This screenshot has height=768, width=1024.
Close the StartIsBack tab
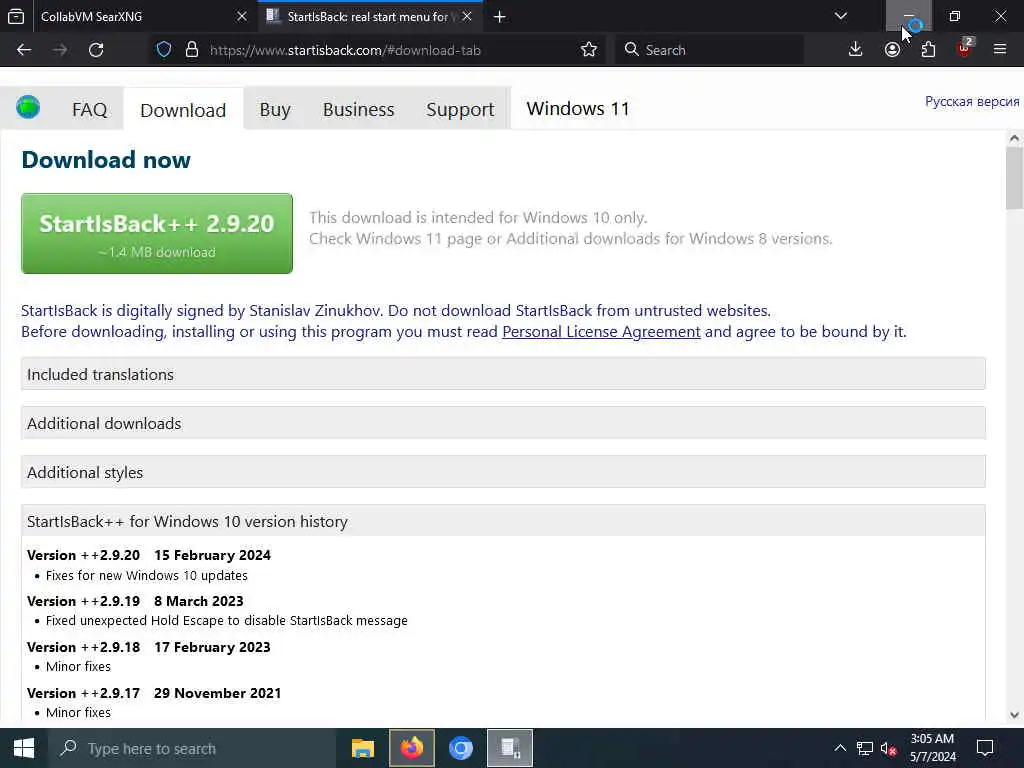click(x=467, y=16)
